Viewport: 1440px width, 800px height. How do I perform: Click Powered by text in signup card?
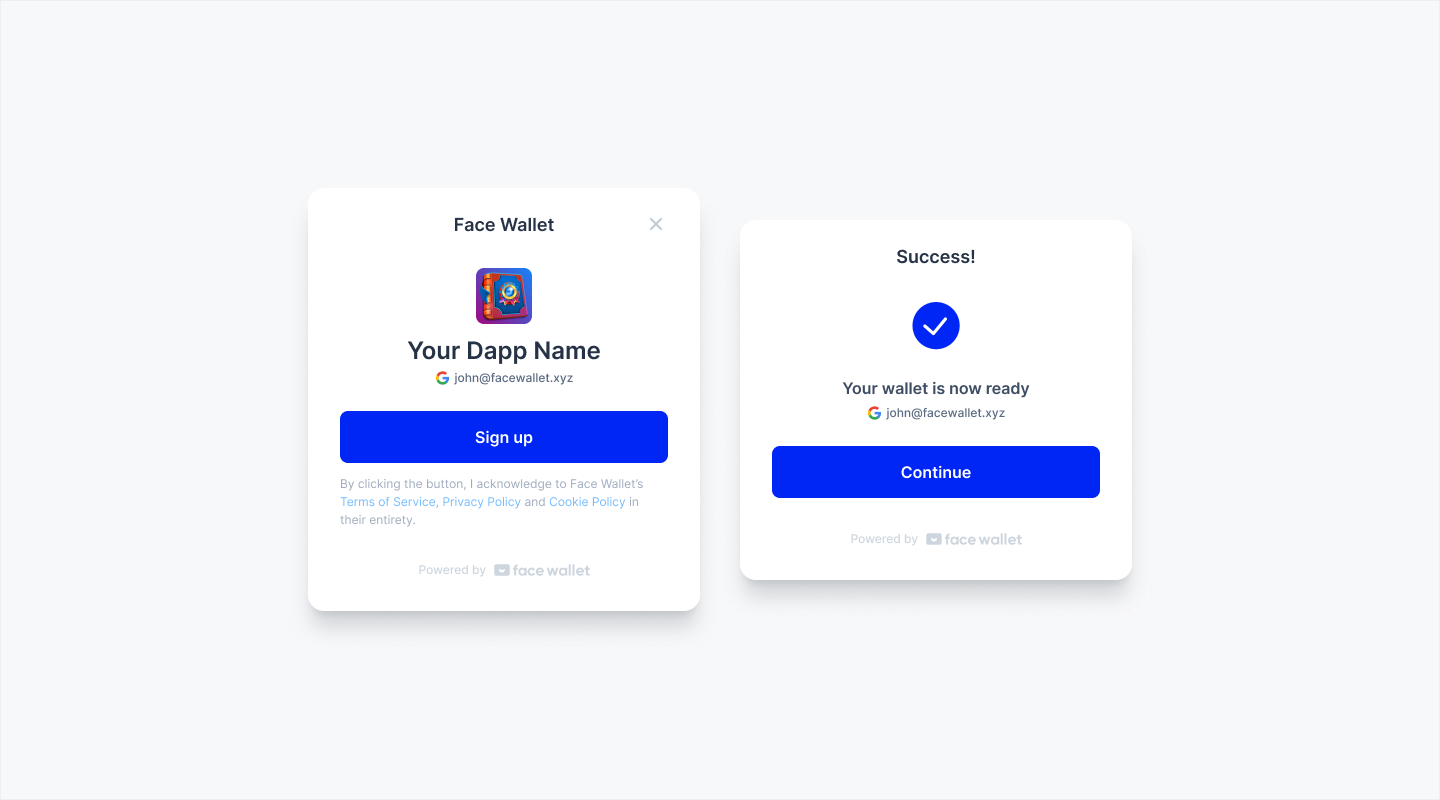[452, 570]
